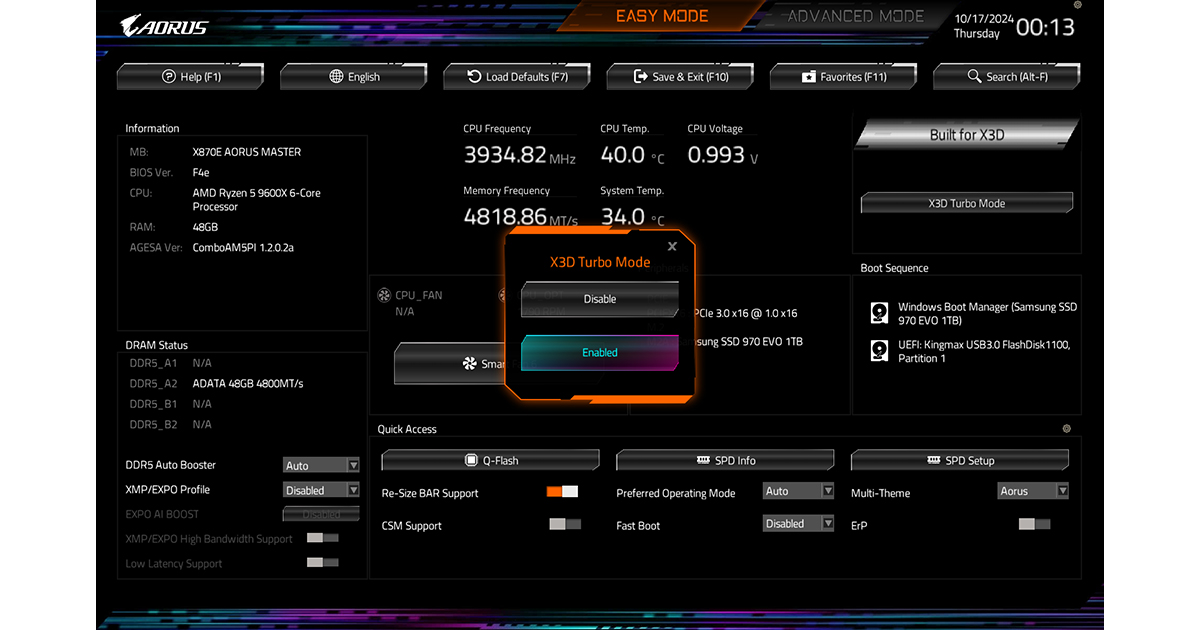
Task: Click the English language button
Action: [354, 77]
